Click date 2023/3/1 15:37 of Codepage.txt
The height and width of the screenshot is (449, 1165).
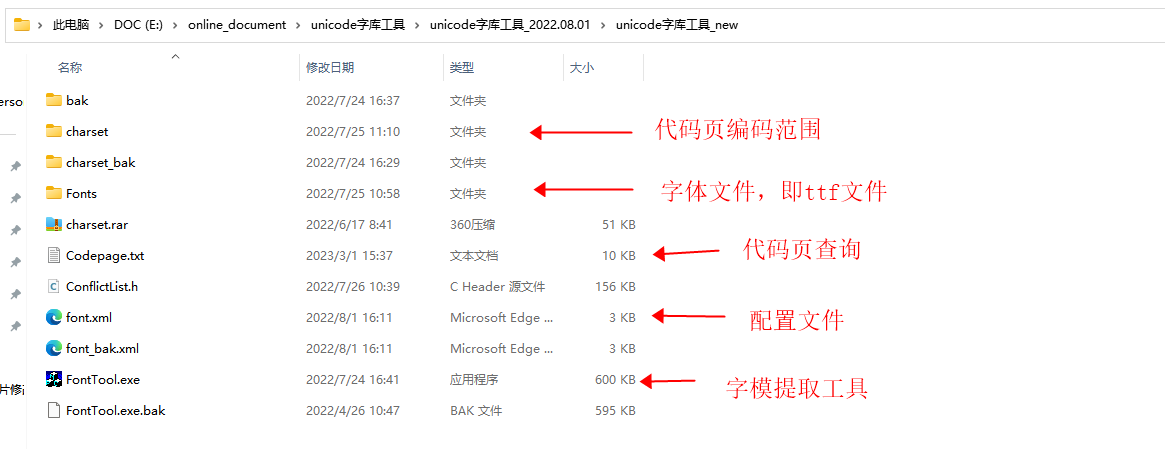[x=349, y=255]
